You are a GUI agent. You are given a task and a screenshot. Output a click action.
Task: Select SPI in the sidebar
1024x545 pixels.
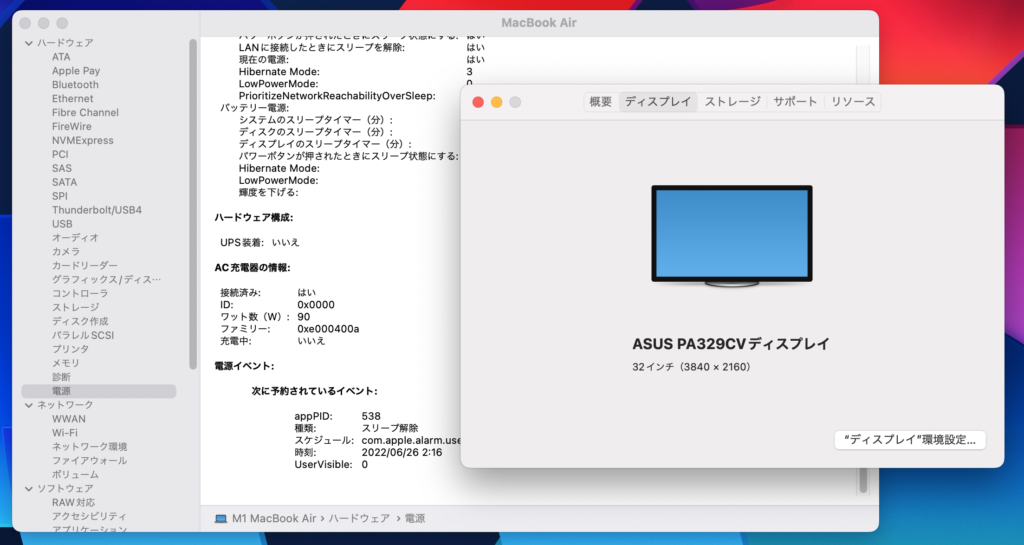pyautogui.click(x=59, y=196)
